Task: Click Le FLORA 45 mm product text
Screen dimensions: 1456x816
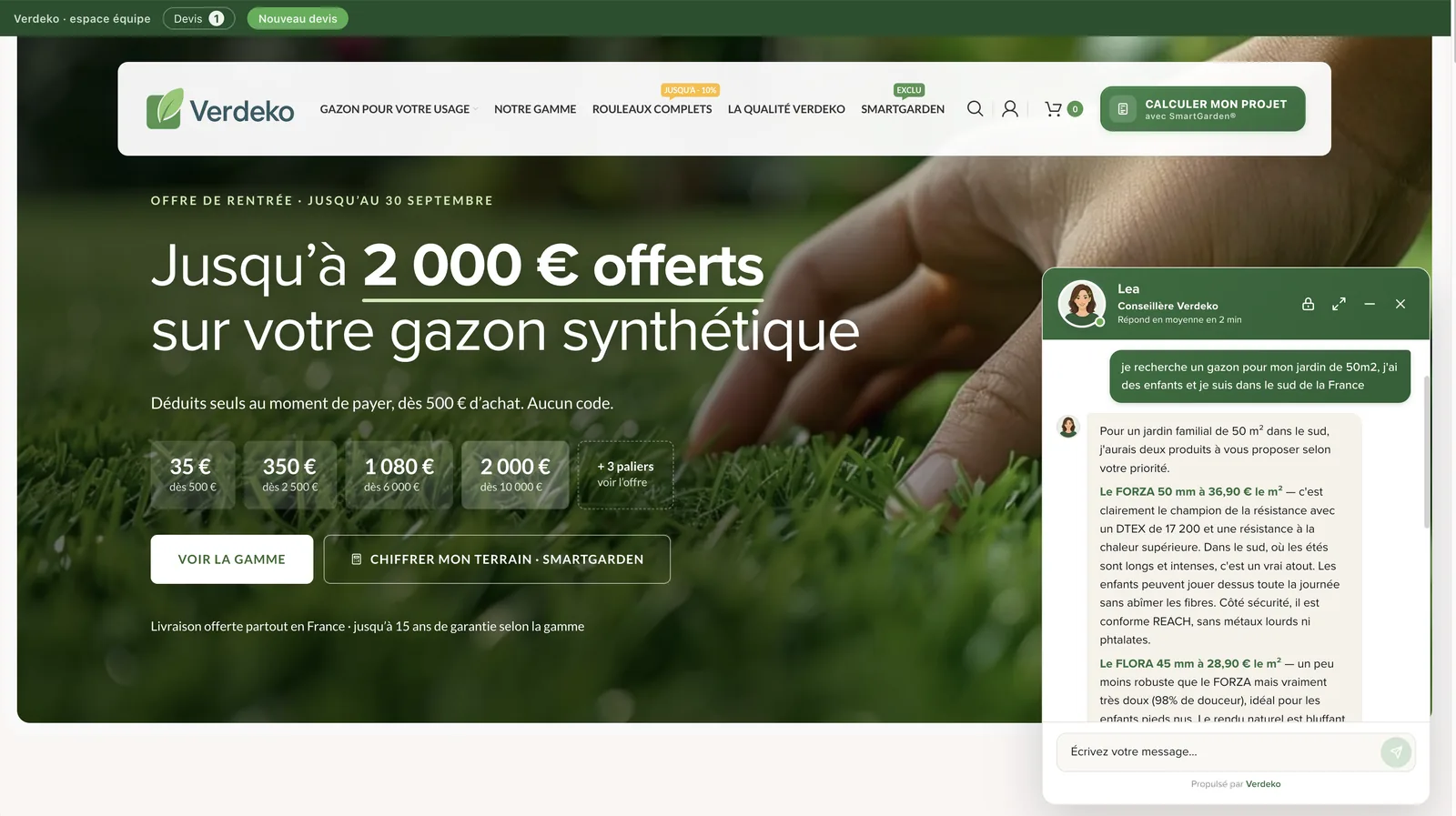Action: click(1190, 663)
